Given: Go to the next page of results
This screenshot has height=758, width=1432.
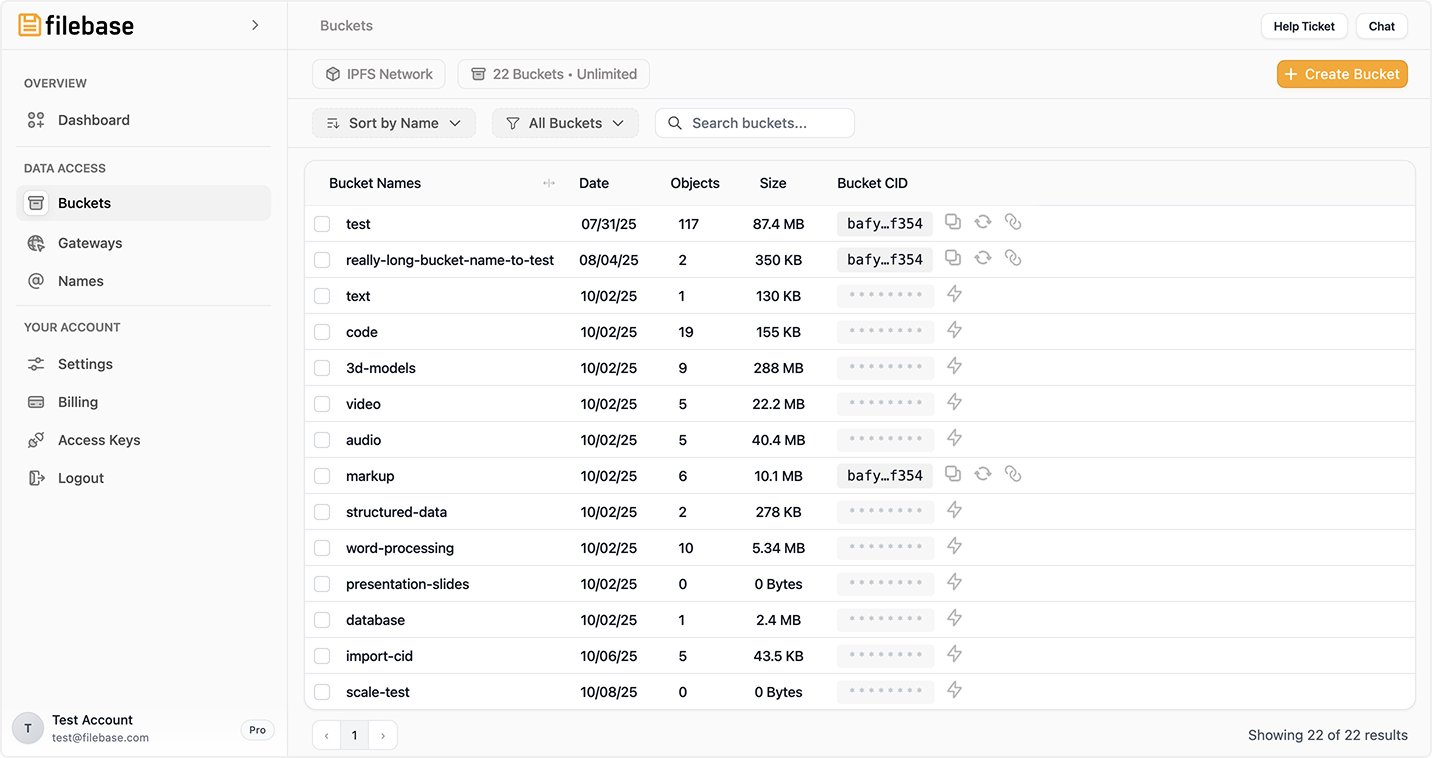Looking at the screenshot, I should (x=383, y=736).
